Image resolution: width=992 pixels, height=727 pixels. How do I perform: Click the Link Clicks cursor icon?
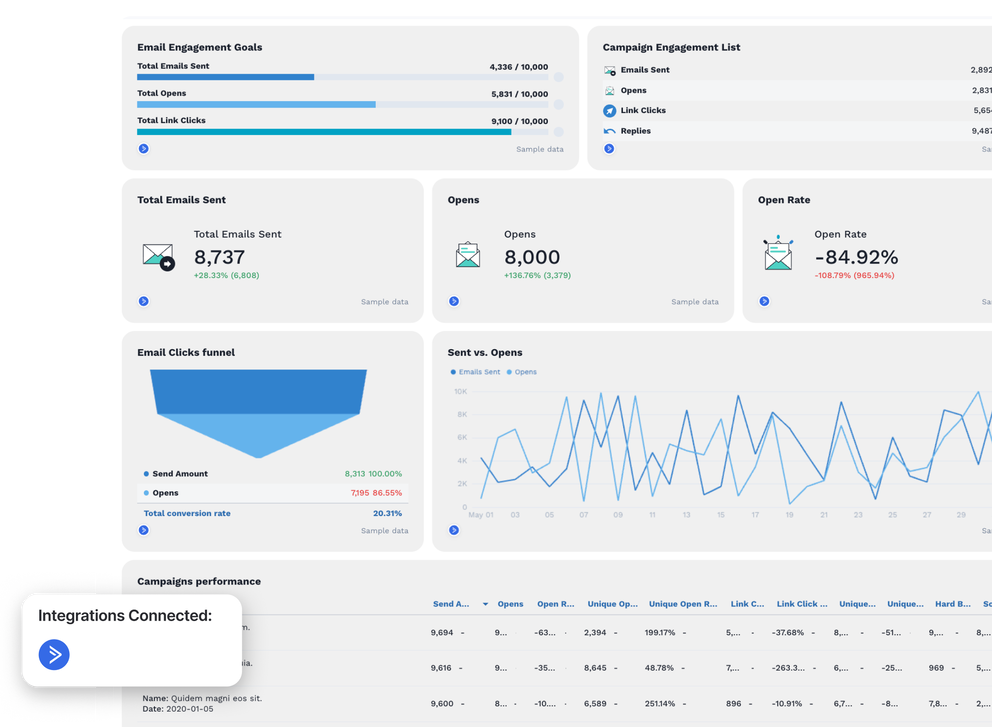coord(609,111)
